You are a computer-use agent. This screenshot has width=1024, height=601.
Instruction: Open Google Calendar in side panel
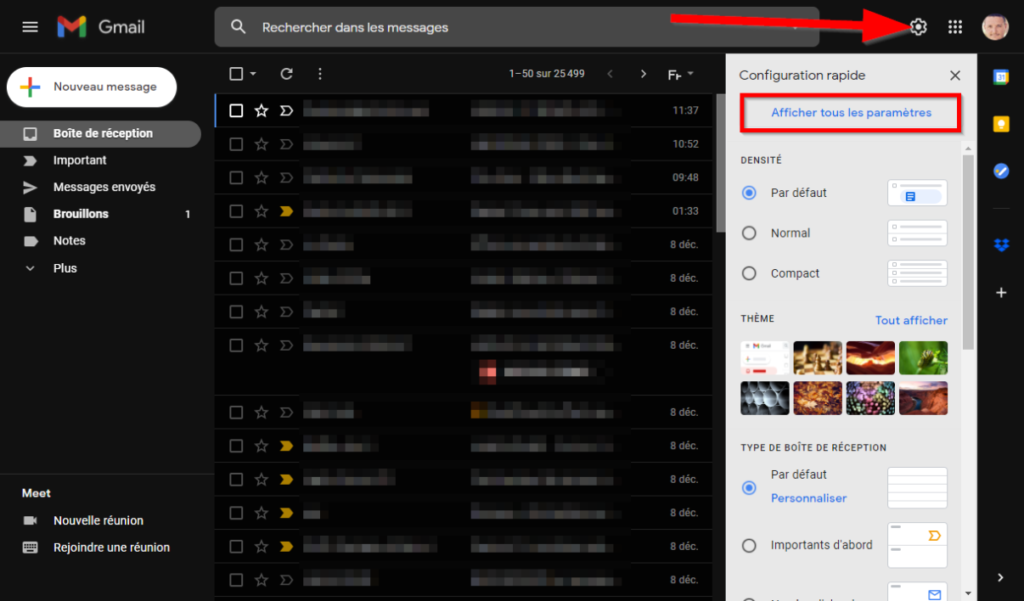point(1000,78)
